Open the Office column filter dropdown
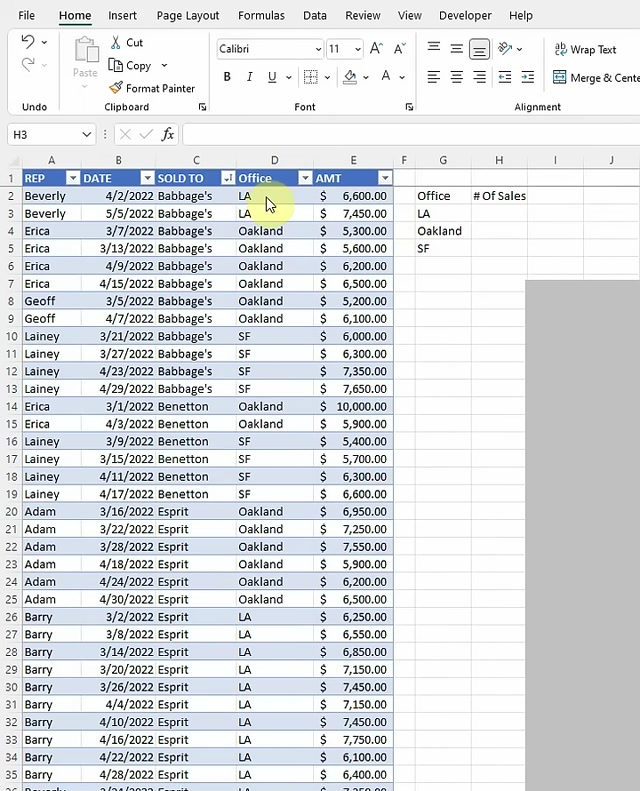 tap(305, 178)
